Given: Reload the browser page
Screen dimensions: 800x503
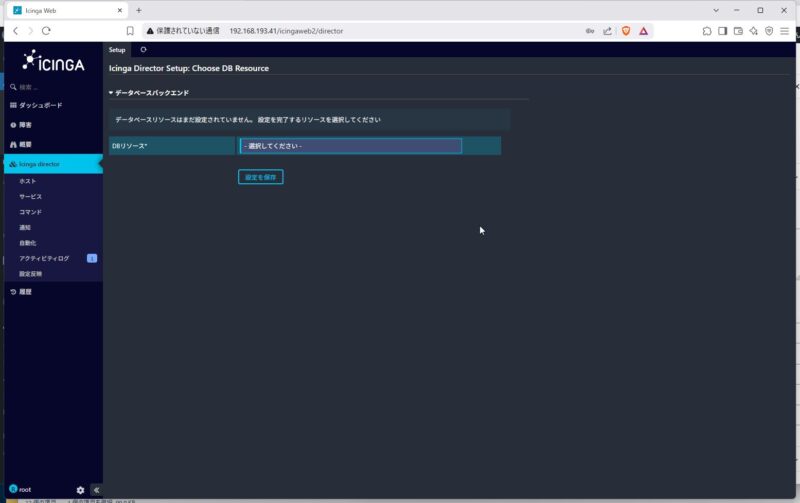Looking at the screenshot, I should (46, 31).
